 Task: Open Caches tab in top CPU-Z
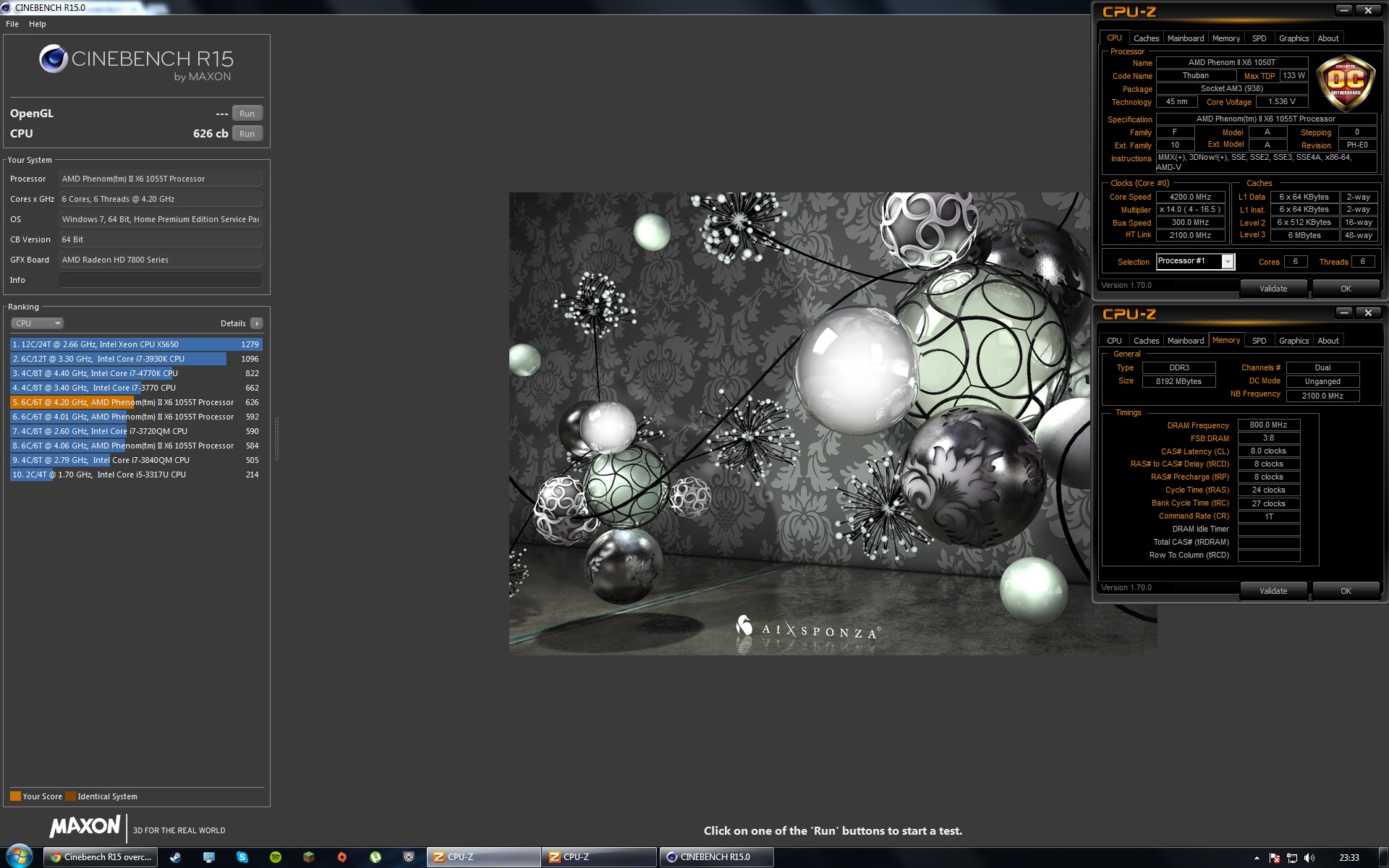click(1146, 38)
